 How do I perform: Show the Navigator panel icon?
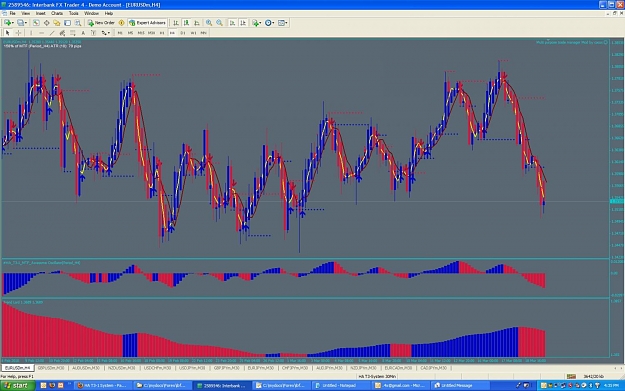pyautogui.click(x=57, y=23)
